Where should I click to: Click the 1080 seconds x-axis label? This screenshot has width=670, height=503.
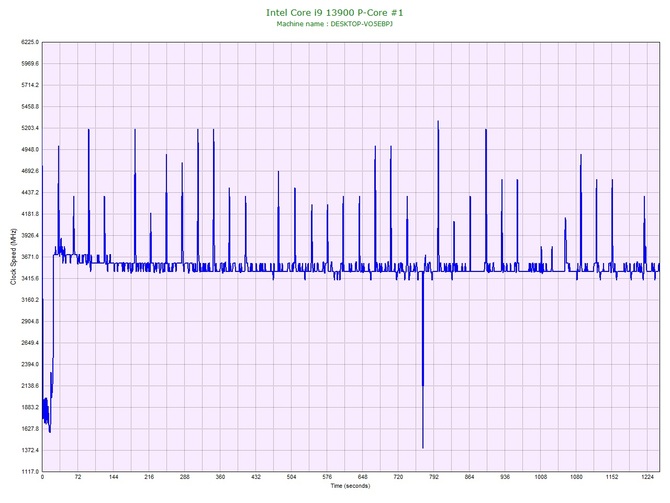576,477
